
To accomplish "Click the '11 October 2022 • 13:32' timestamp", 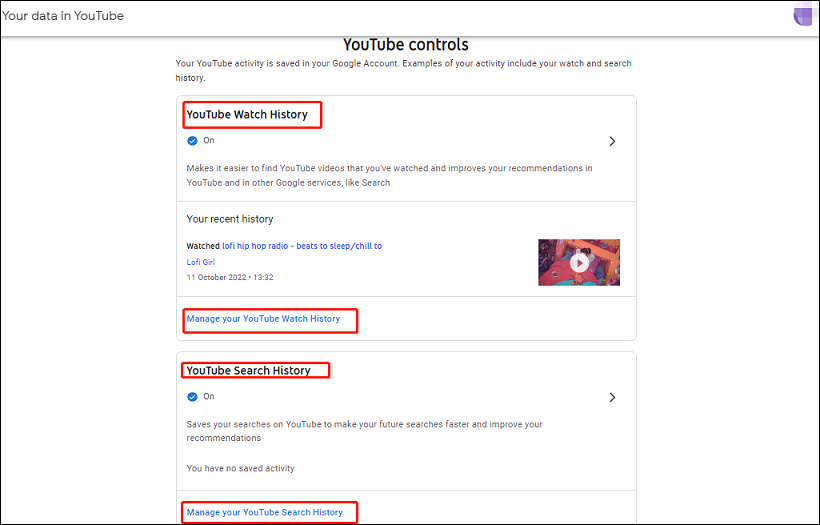I will click(x=230, y=277).
